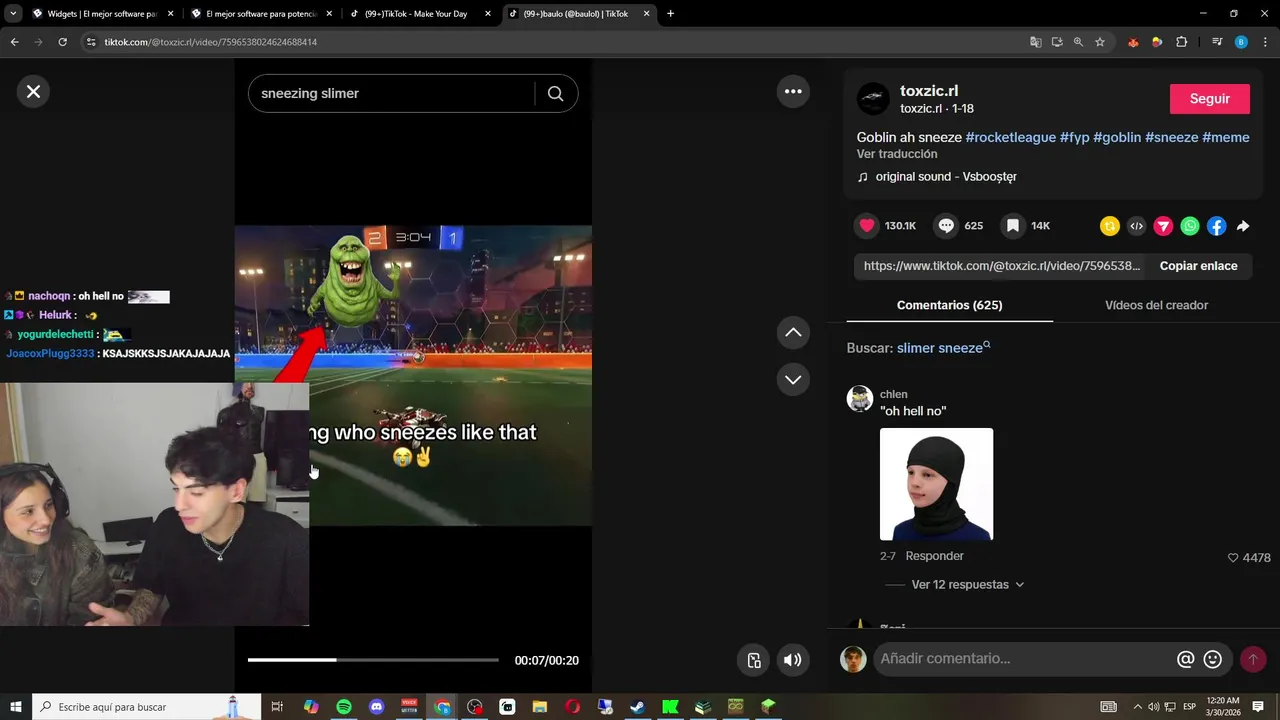The width and height of the screenshot is (1280, 720).
Task: Open chlen's profile avatar in comments
Action: tap(860, 399)
